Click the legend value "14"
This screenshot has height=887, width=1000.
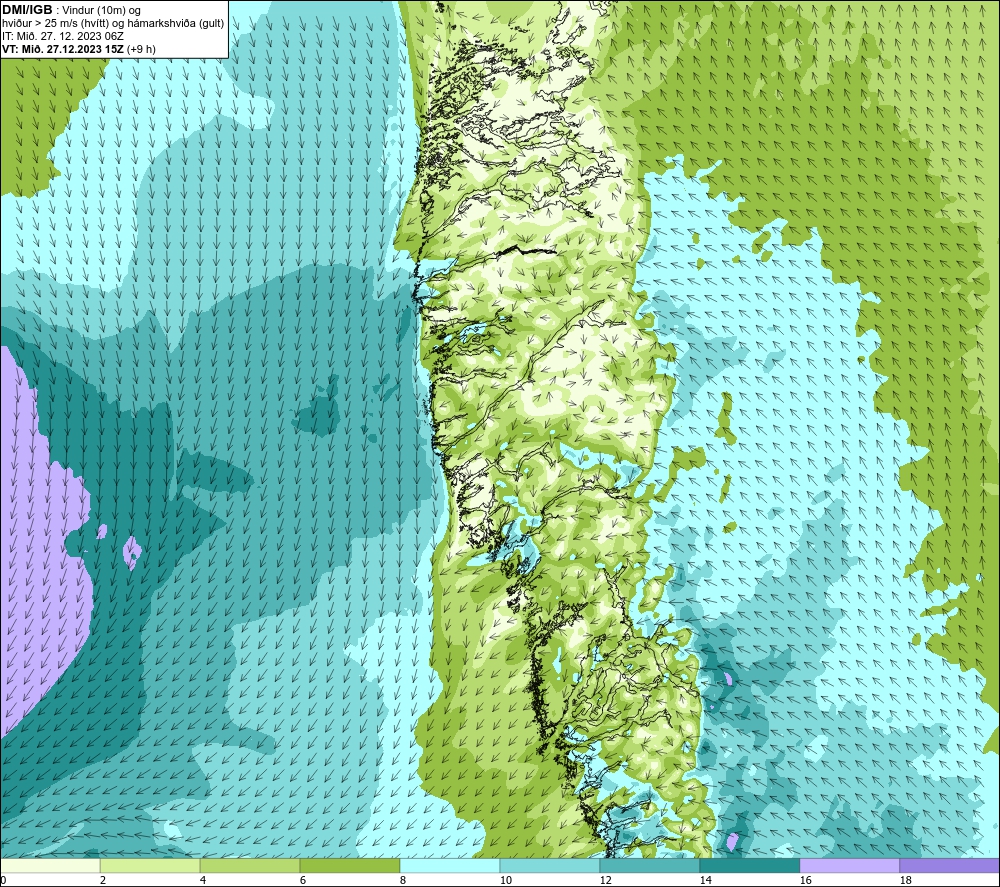[x=705, y=881]
